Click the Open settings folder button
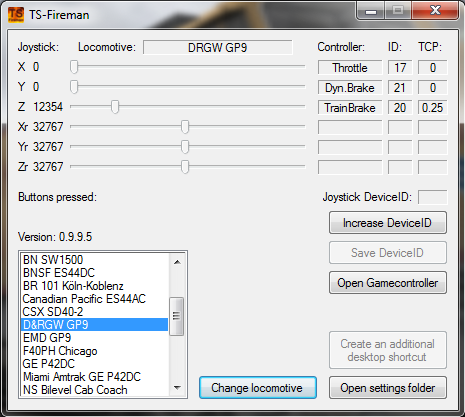 (x=388, y=388)
